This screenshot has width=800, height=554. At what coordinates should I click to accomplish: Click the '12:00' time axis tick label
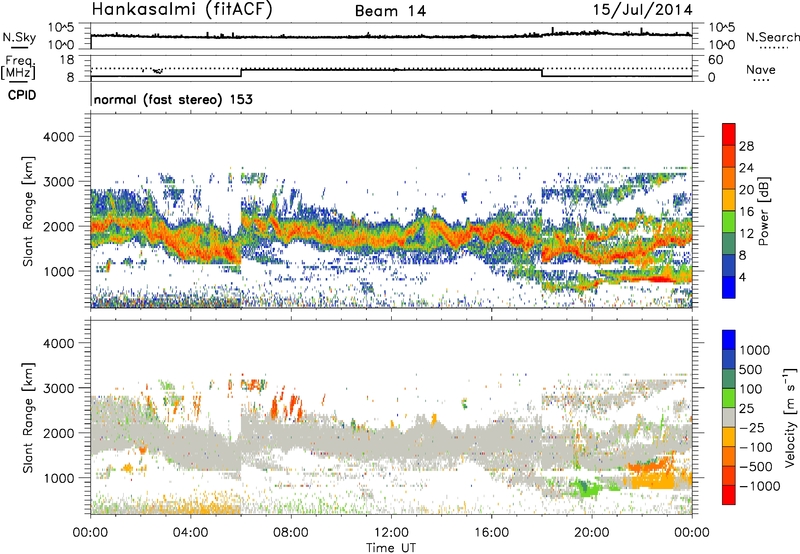point(391,533)
